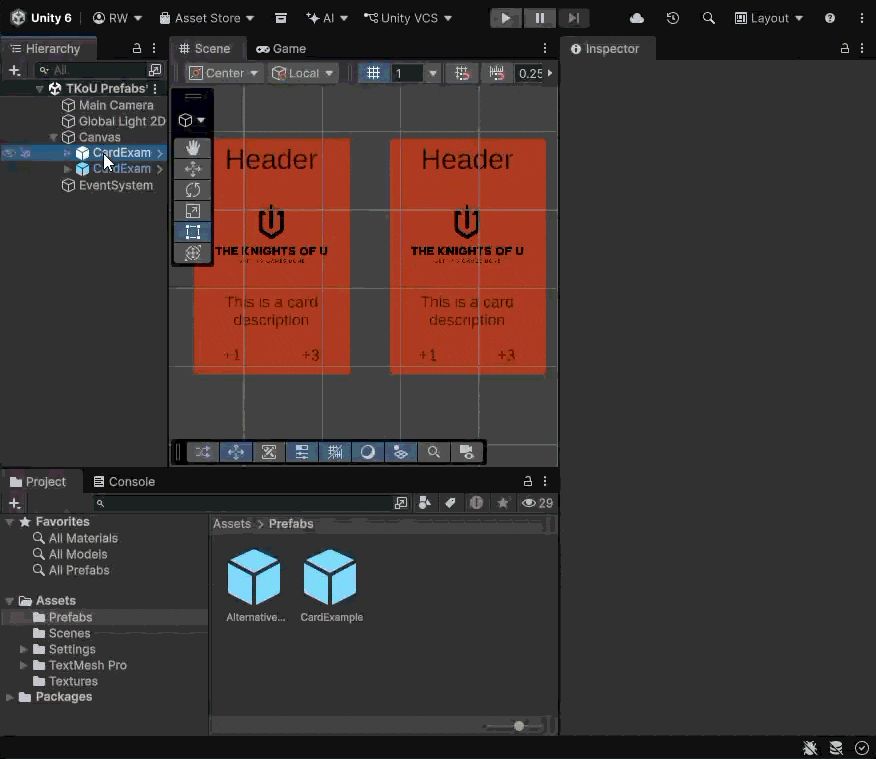Switch to the Console tab

(124, 481)
